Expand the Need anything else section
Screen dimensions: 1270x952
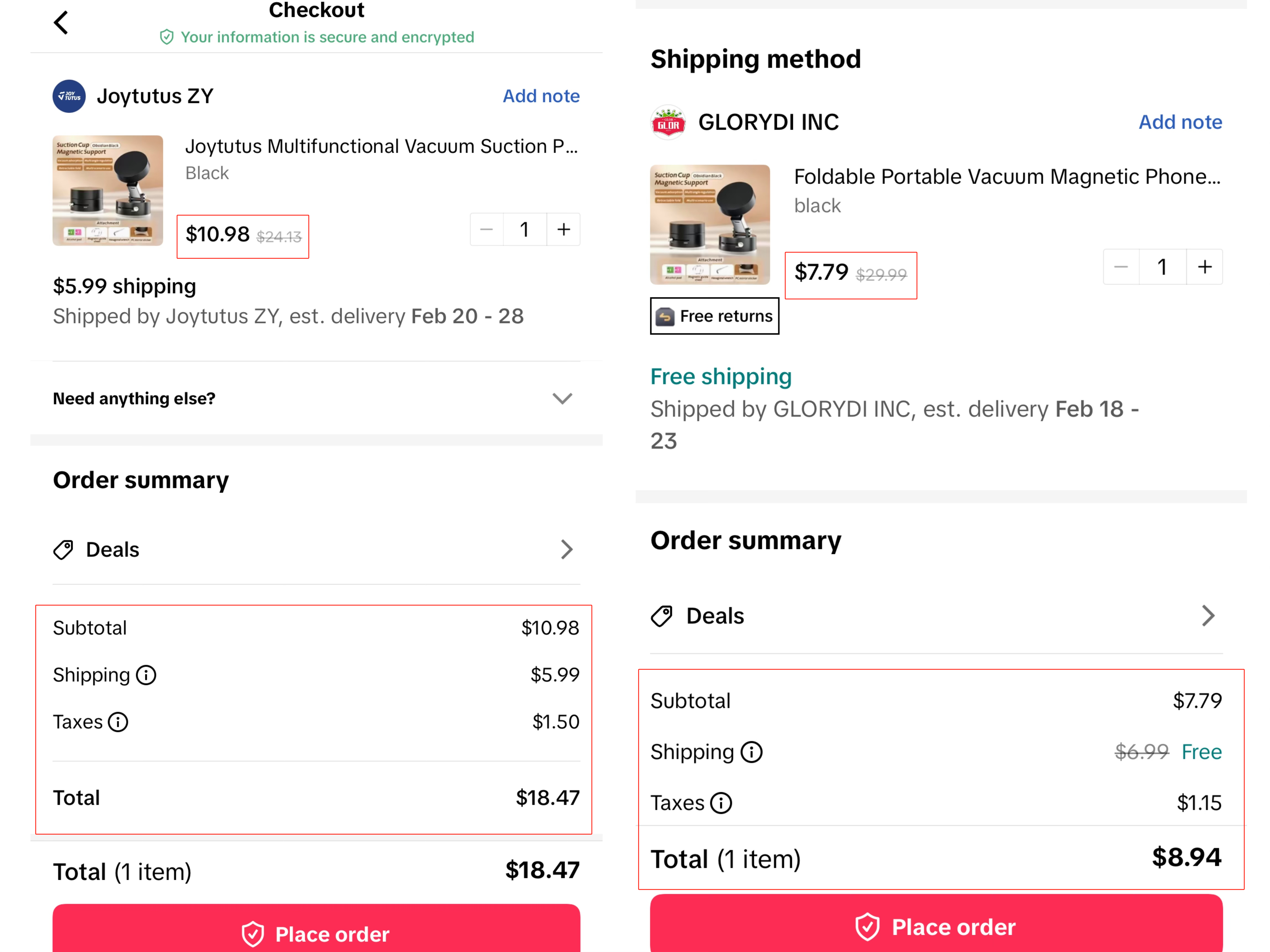(x=316, y=398)
